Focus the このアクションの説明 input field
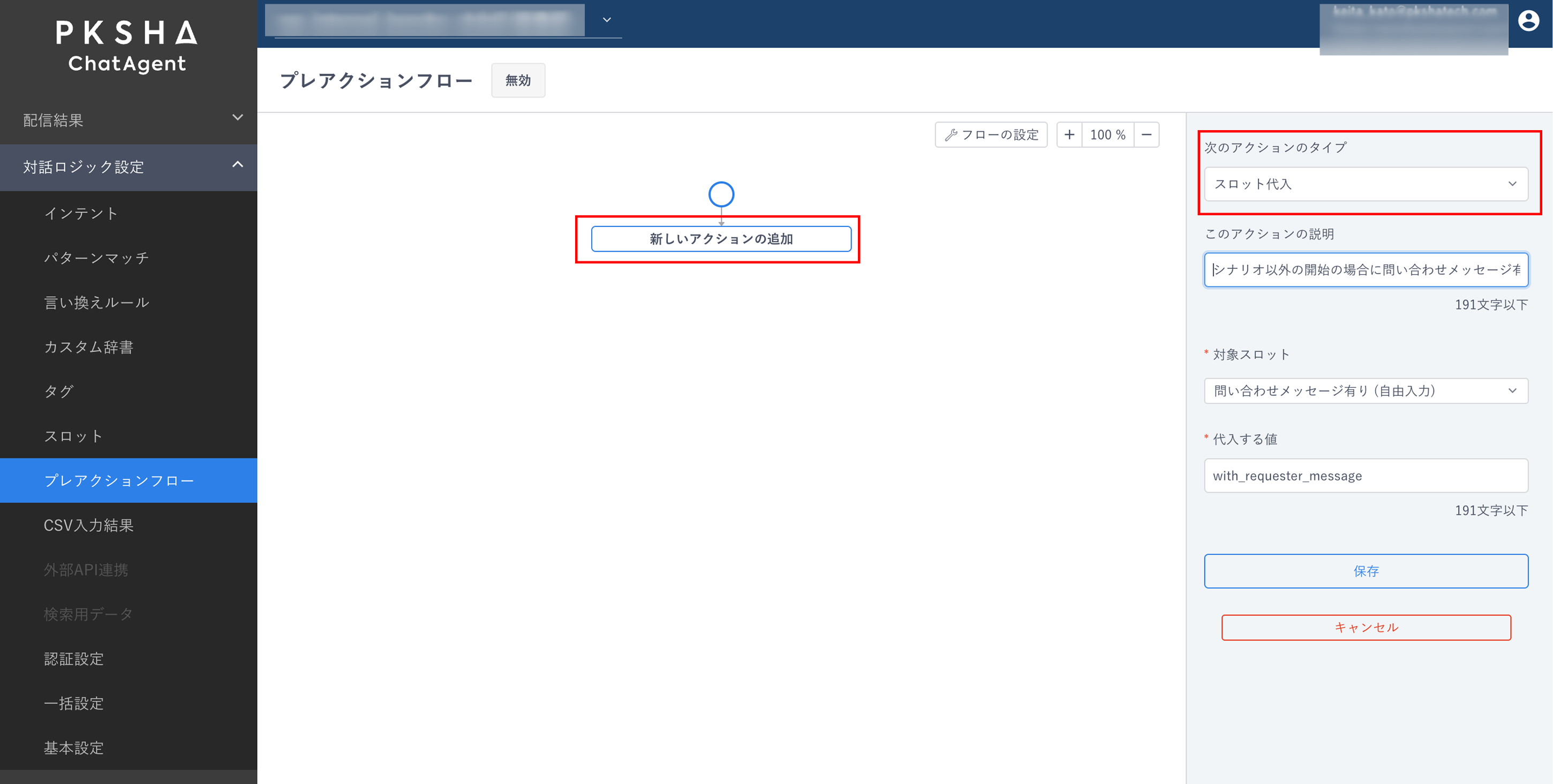 1366,269
